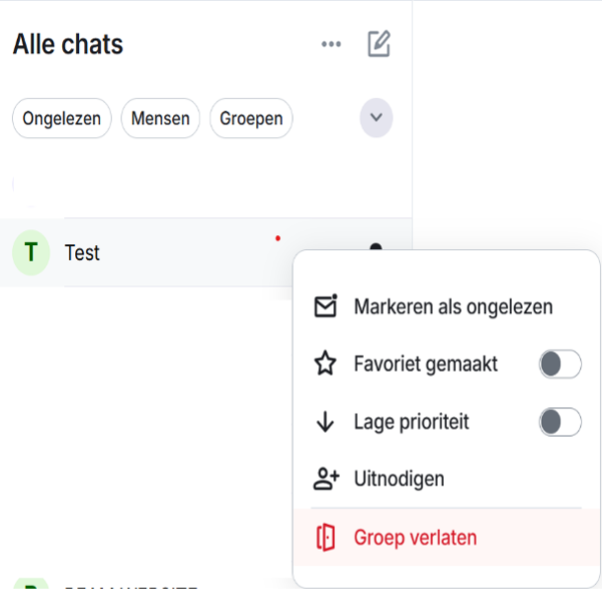Start a new chat with compose icon
Image resolution: width=605 pixels, height=592 pixels.
[378, 44]
